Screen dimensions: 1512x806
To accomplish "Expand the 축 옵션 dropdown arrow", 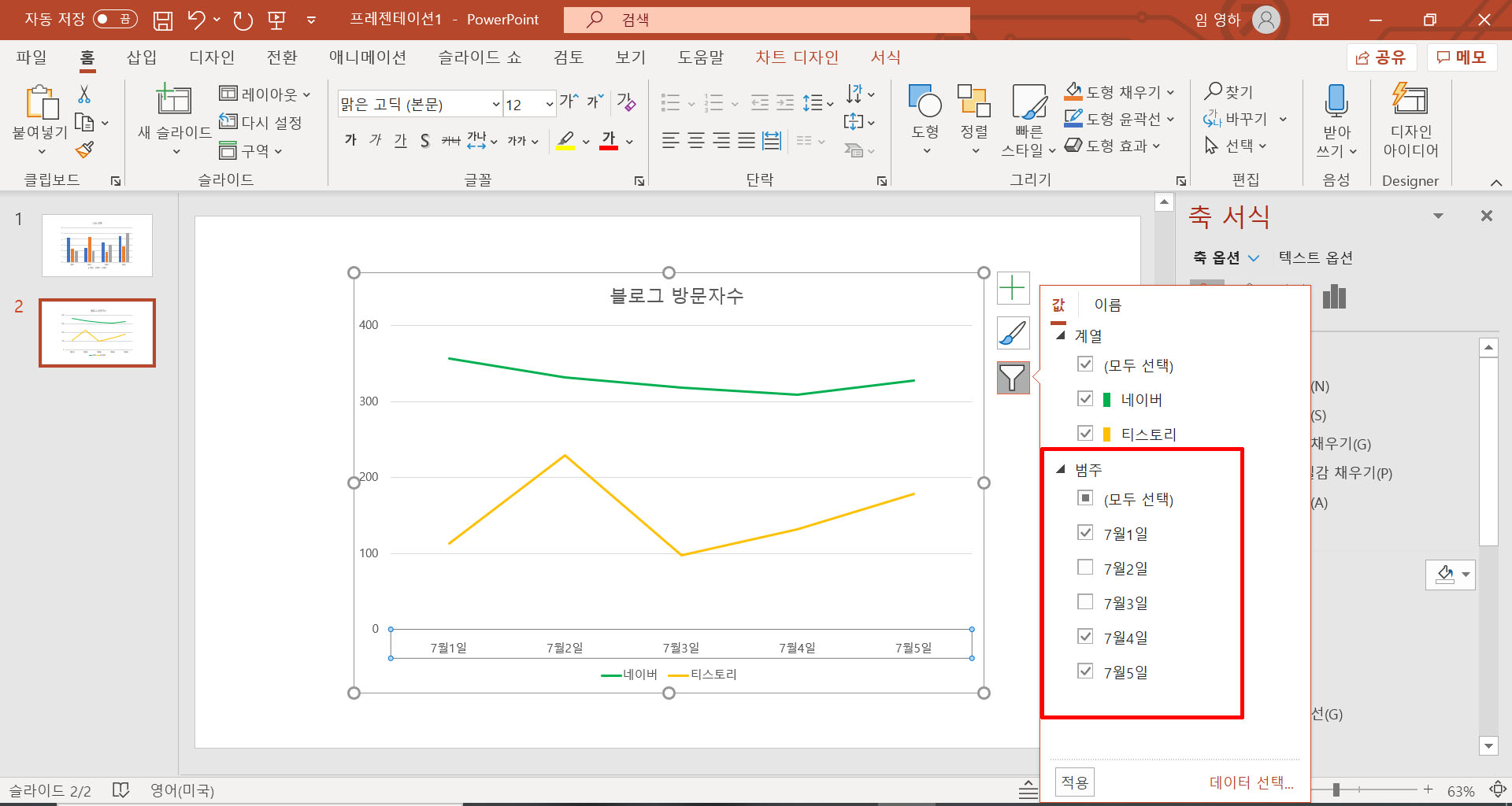I will click(1254, 258).
